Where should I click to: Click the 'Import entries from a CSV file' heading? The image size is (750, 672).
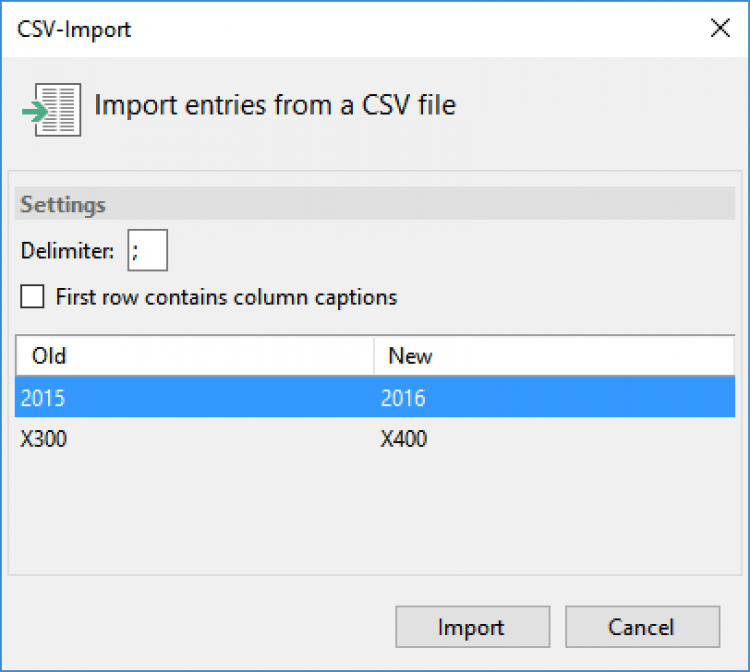click(x=275, y=105)
